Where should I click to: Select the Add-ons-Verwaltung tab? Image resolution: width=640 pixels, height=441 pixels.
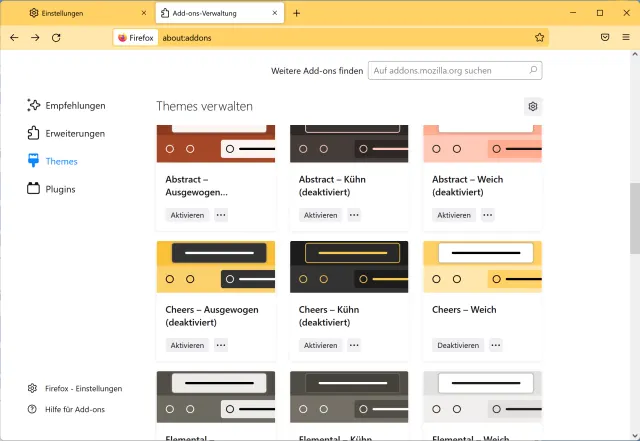[x=220, y=13]
